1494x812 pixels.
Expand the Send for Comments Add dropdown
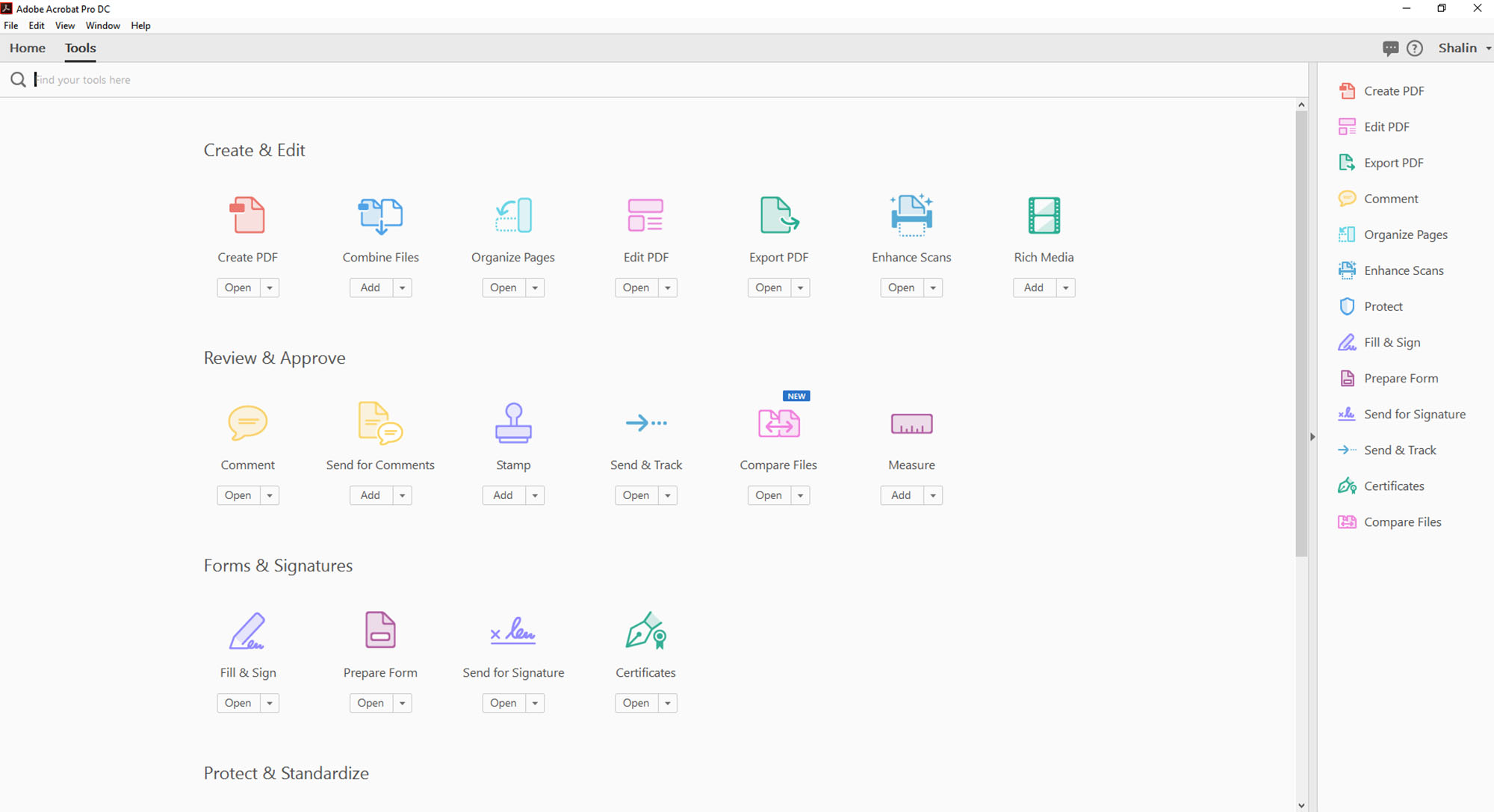coord(401,495)
